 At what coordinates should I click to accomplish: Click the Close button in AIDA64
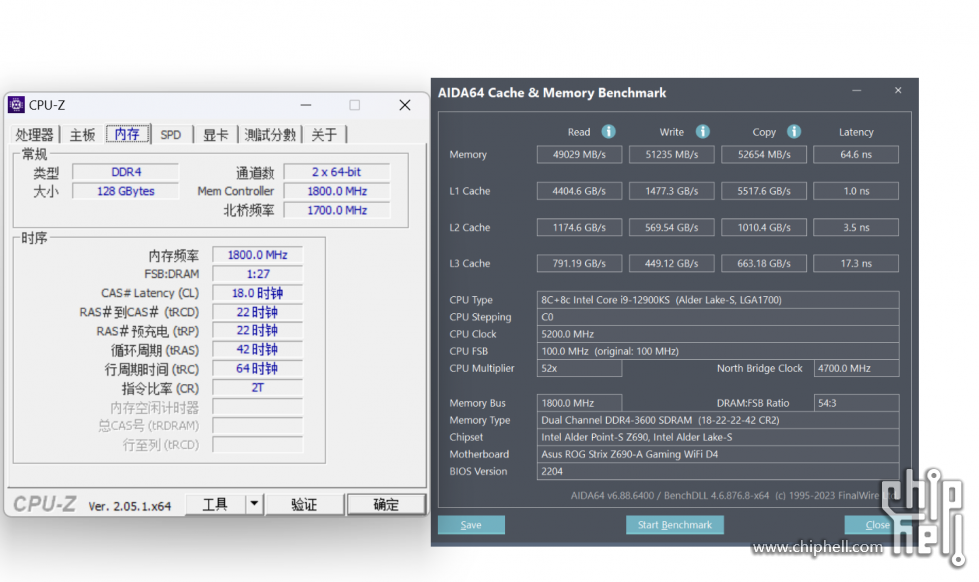(x=877, y=525)
